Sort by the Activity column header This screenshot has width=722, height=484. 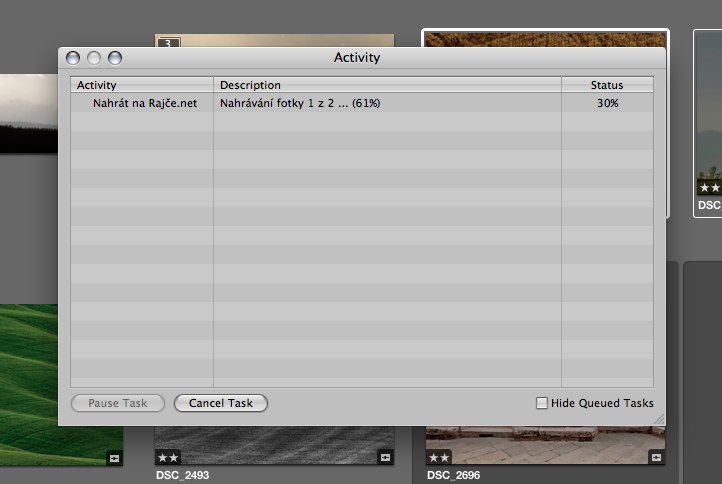(x=142, y=85)
